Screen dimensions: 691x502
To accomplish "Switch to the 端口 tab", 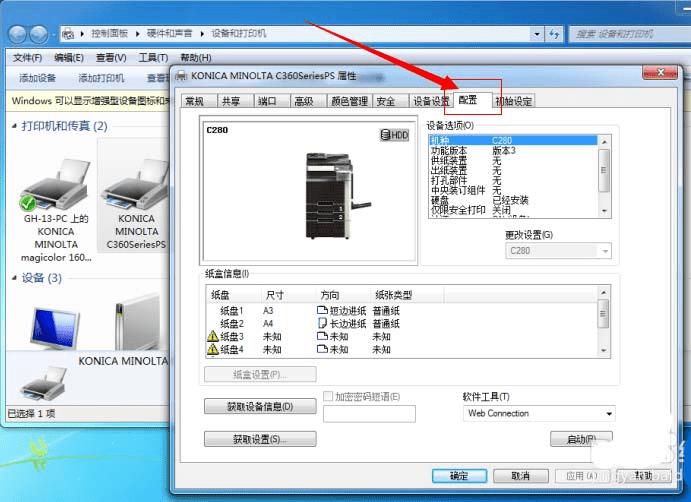I will pyautogui.click(x=272, y=101).
